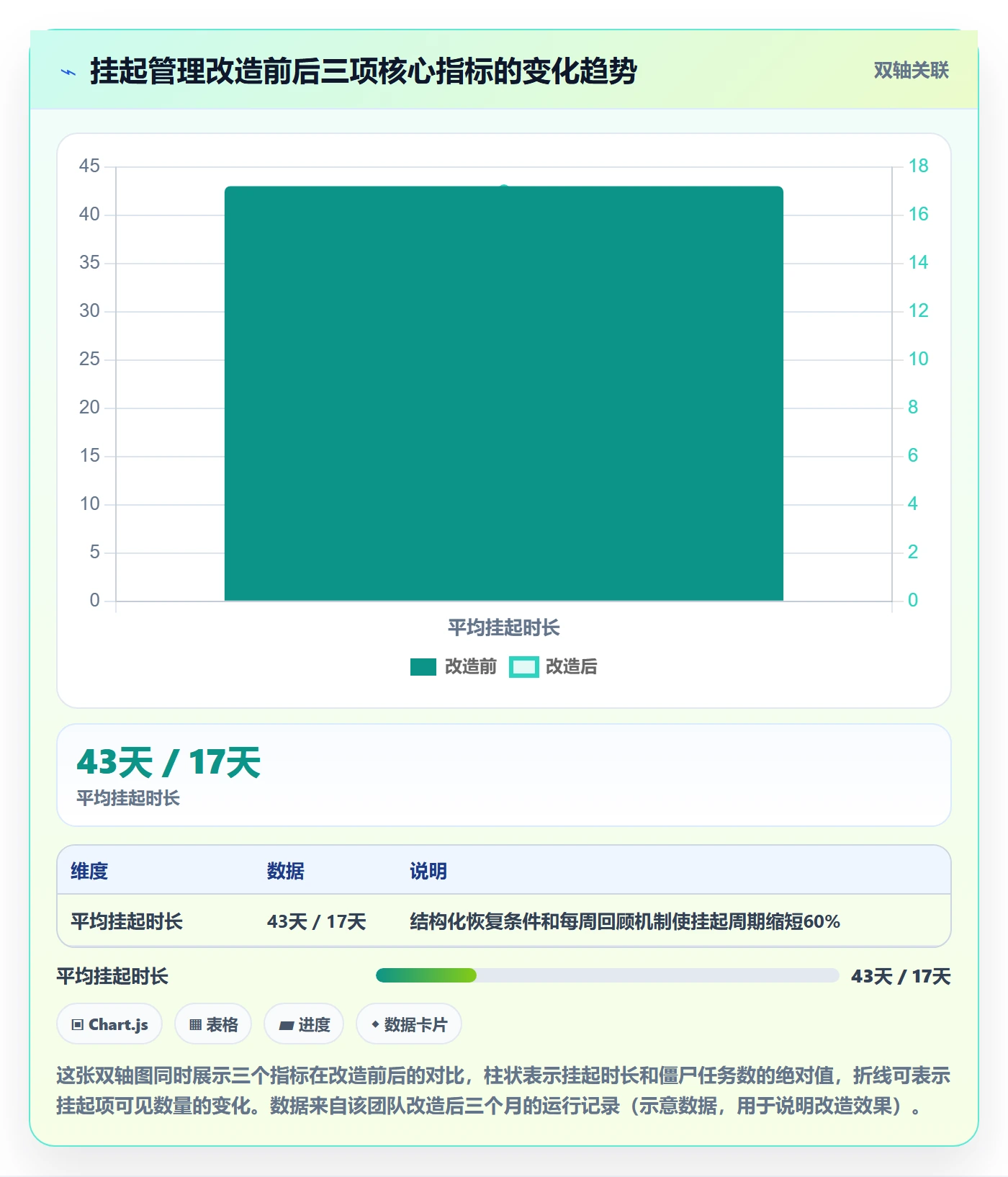Select the 表格 chip
This screenshot has height=1177, width=1008.
click(213, 1024)
